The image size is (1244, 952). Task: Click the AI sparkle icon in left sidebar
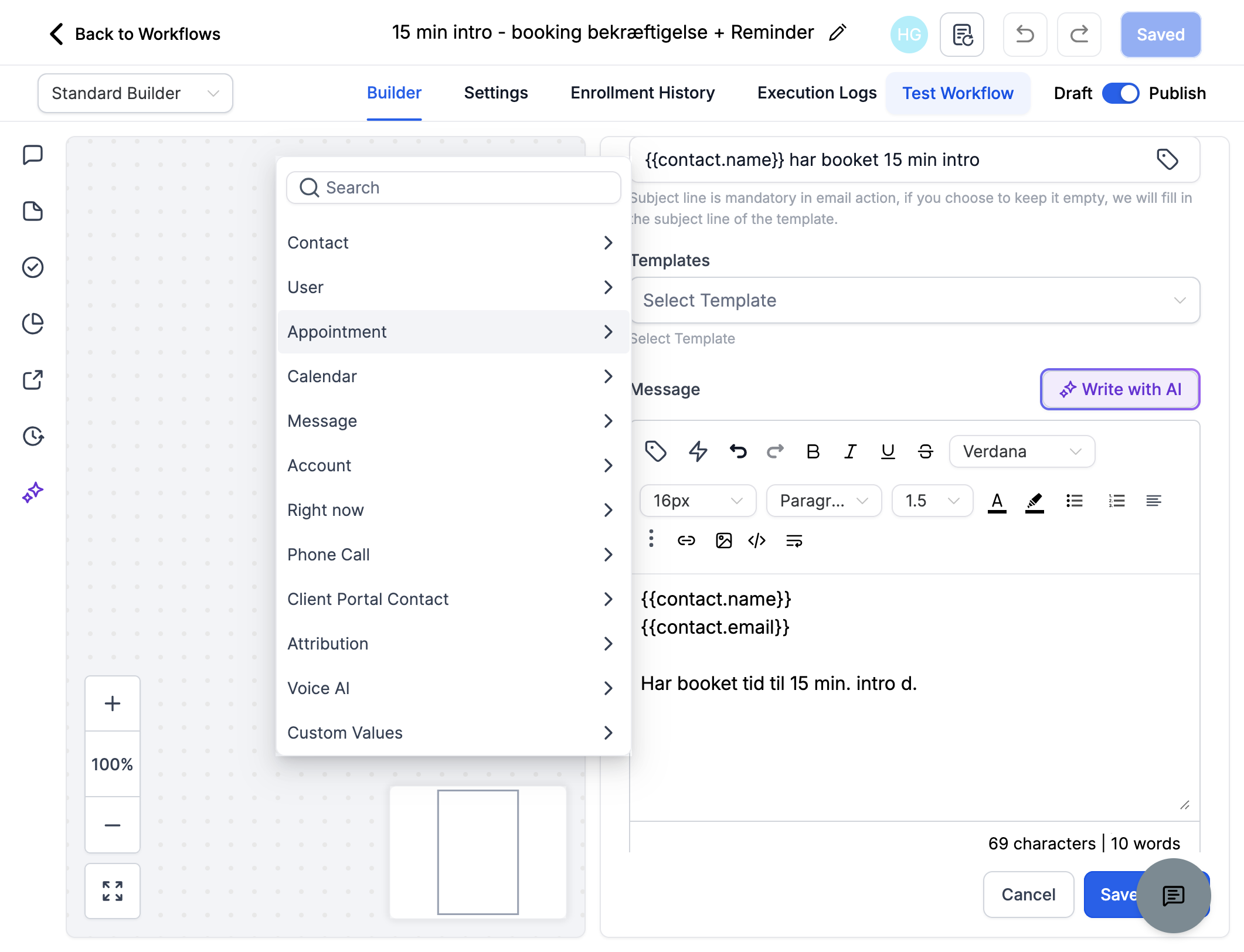click(x=33, y=492)
